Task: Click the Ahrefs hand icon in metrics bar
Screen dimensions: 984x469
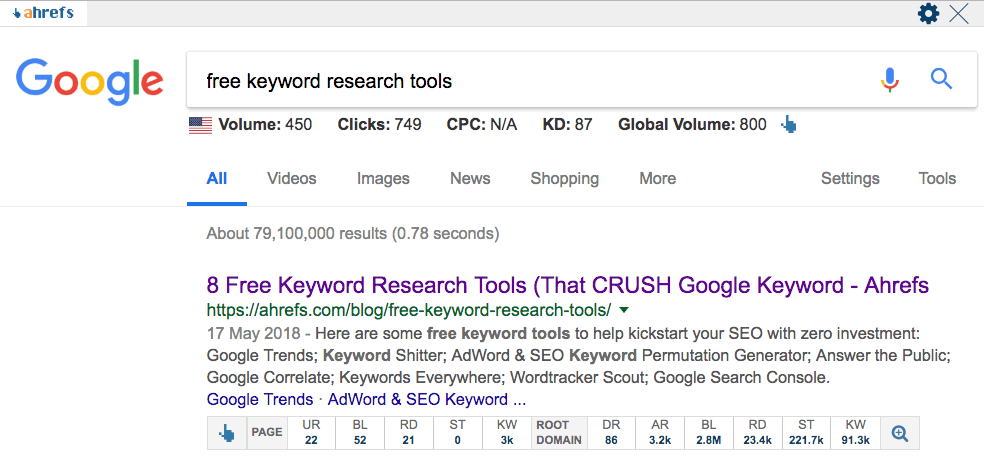Action: pyautogui.click(x=226, y=433)
